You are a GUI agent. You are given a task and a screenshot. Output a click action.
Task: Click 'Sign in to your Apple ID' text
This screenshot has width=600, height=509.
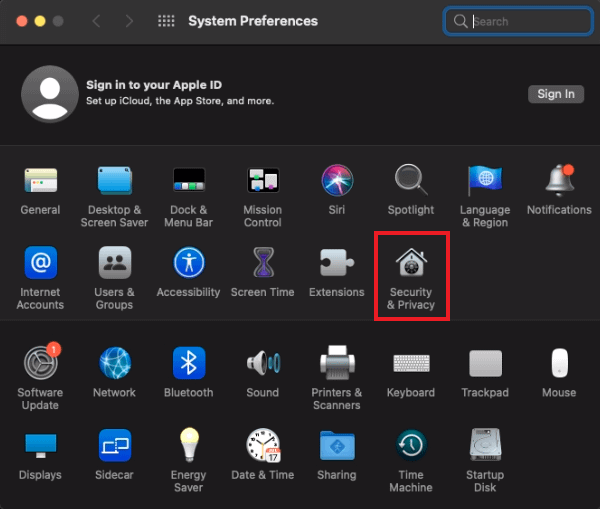154,85
